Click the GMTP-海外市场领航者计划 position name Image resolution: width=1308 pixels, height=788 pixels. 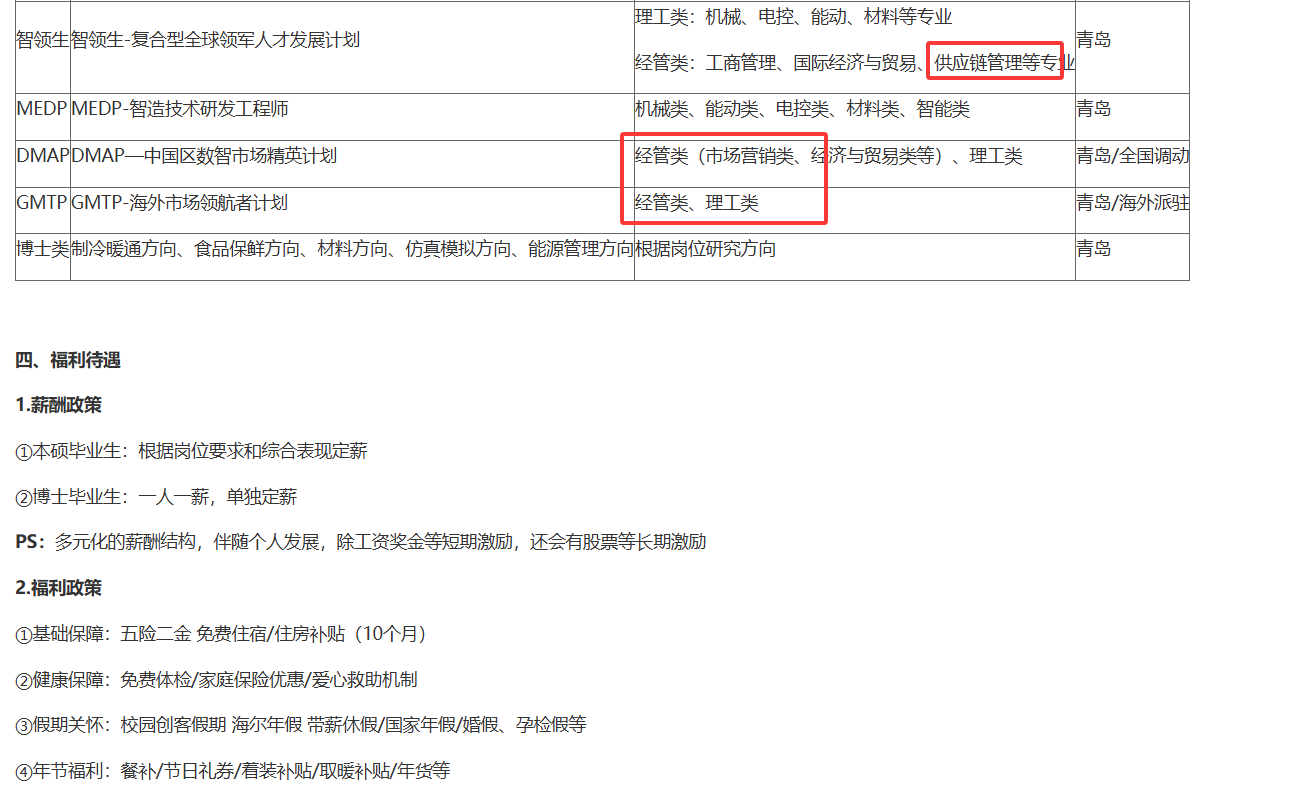(180, 203)
